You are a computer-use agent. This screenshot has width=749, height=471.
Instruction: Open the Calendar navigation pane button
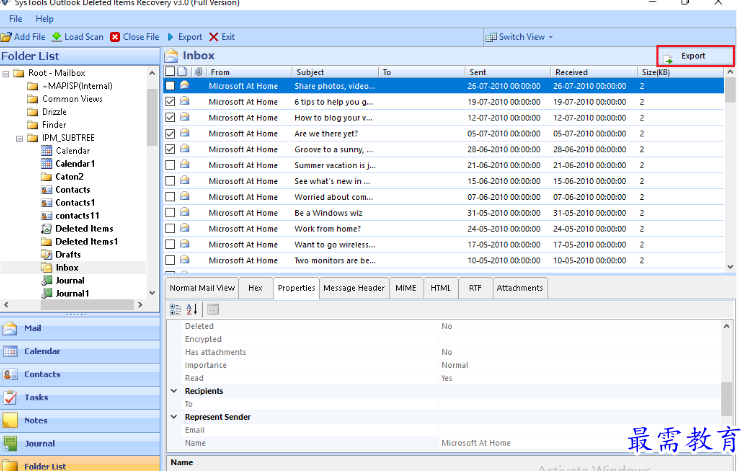pyautogui.click(x=80, y=351)
